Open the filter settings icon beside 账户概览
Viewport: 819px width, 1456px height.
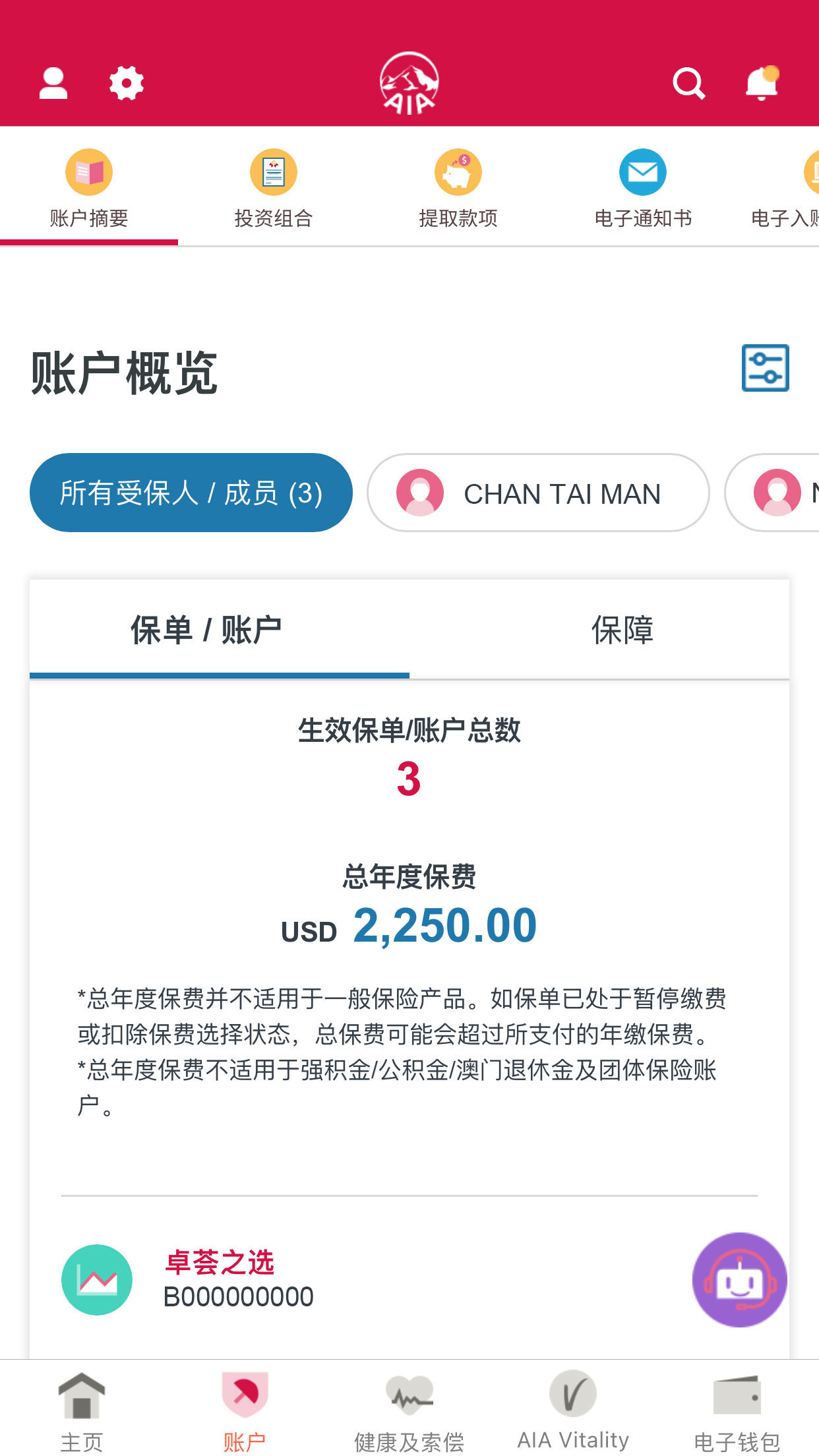[765, 368]
